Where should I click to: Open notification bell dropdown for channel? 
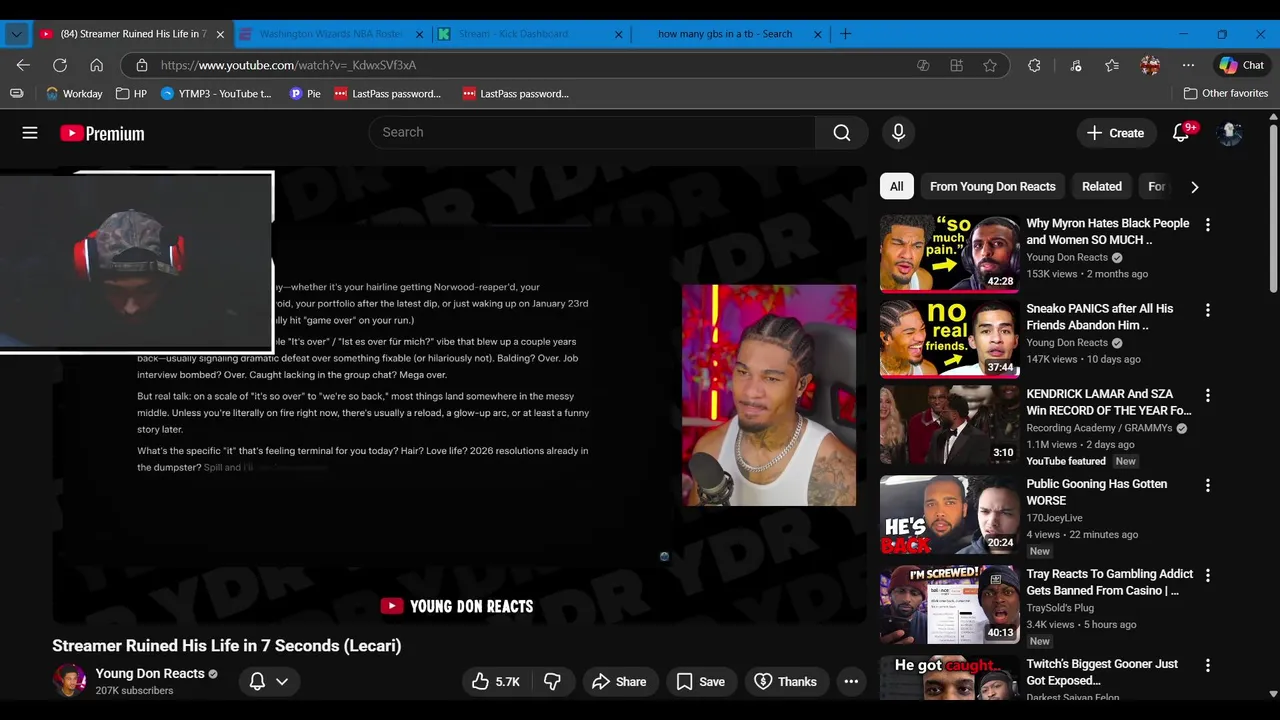pos(269,682)
